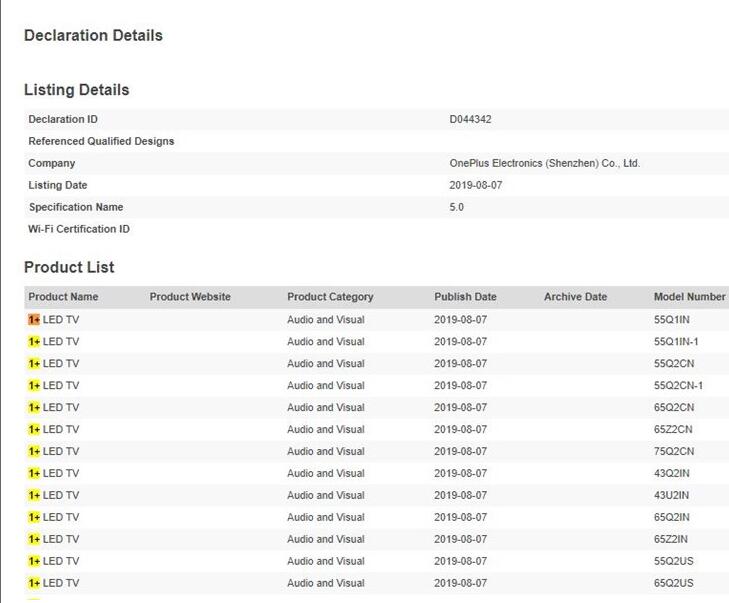Viewport: 729px width, 603px height.
Task: Click the Archive Date column header
Action: coord(575,297)
